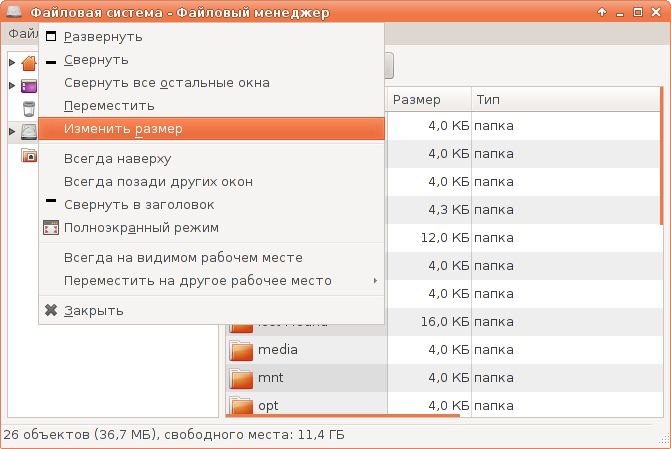Choose Закрыть in window menu
This screenshot has height=449, width=671.
tap(211, 311)
